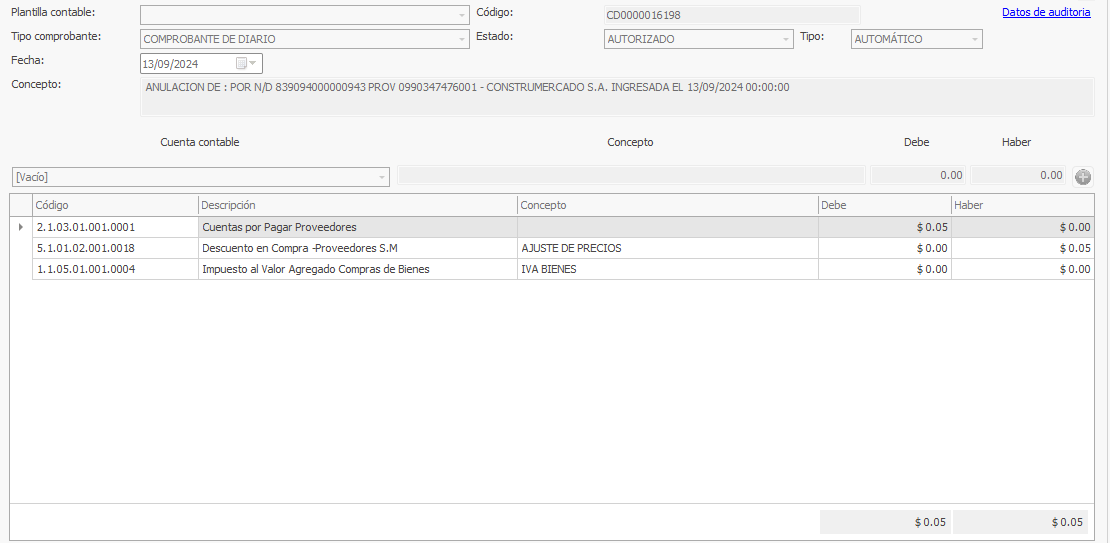Screen dimensions: 1110x543
Task: Open the Datos de auditoria link
Action: tap(1046, 13)
